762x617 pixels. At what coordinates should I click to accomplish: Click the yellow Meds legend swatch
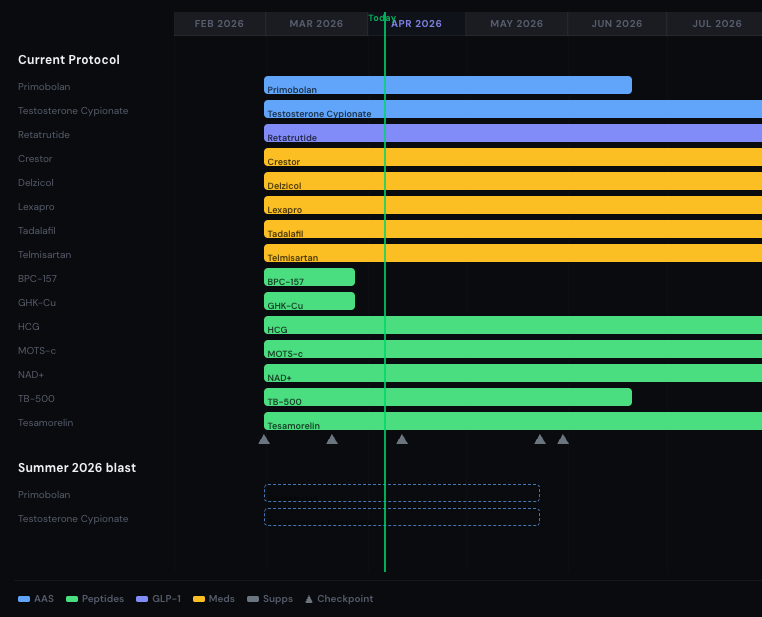[199, 599]
